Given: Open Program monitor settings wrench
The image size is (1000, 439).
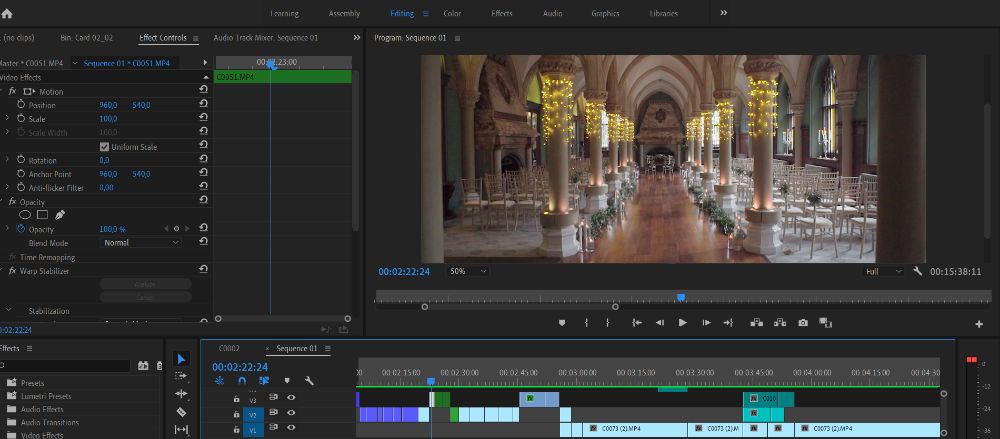Looking at the screenshot, I should click(918, 271).
